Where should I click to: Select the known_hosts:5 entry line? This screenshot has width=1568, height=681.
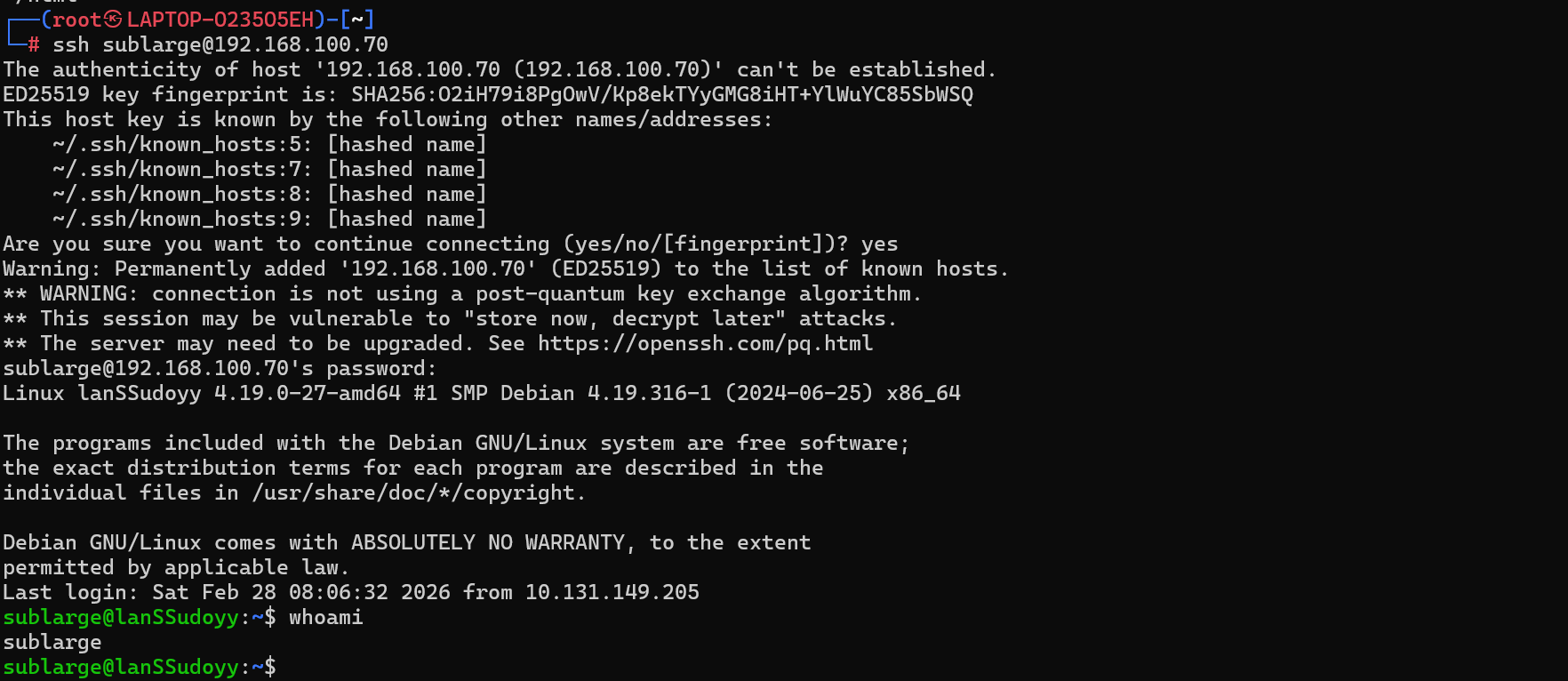click(268, 144)
